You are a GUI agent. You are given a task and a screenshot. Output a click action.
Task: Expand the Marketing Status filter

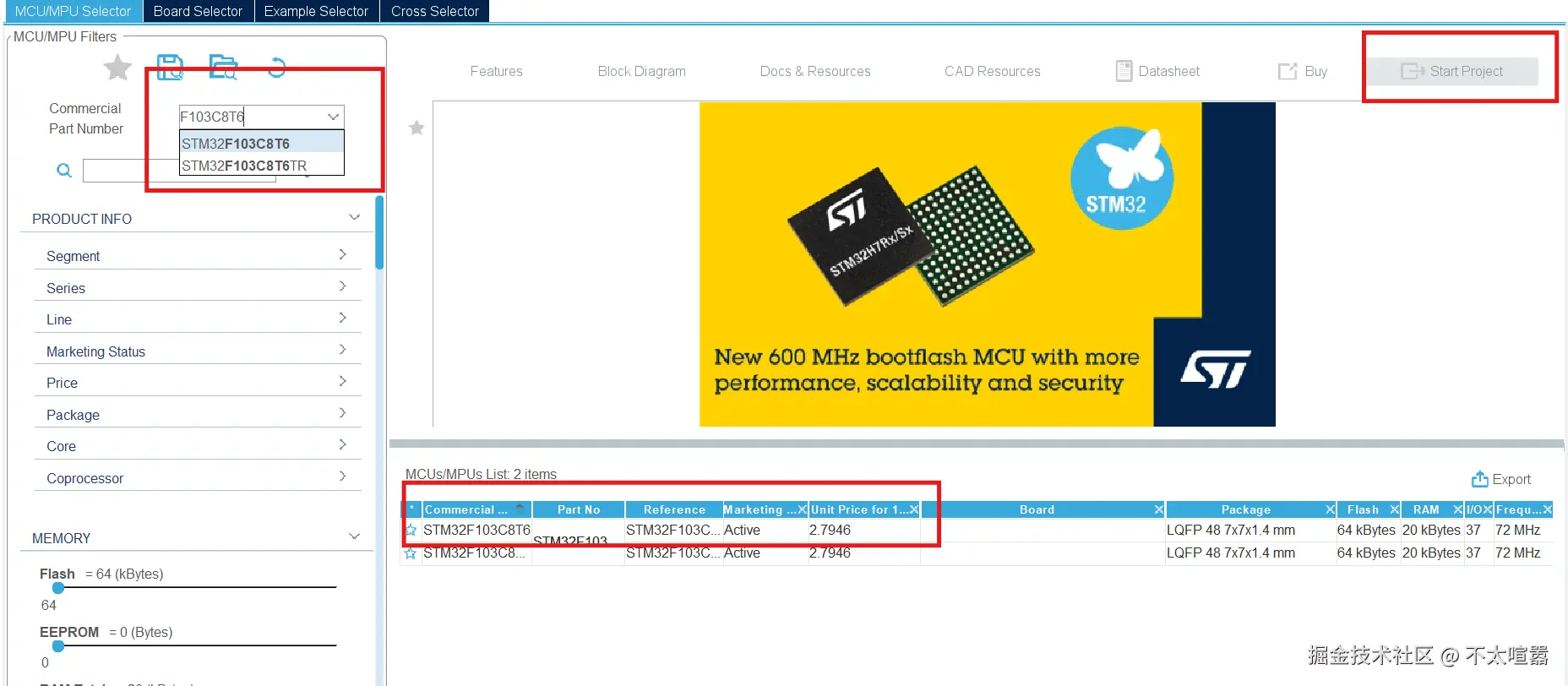click(x=342, y=350)
